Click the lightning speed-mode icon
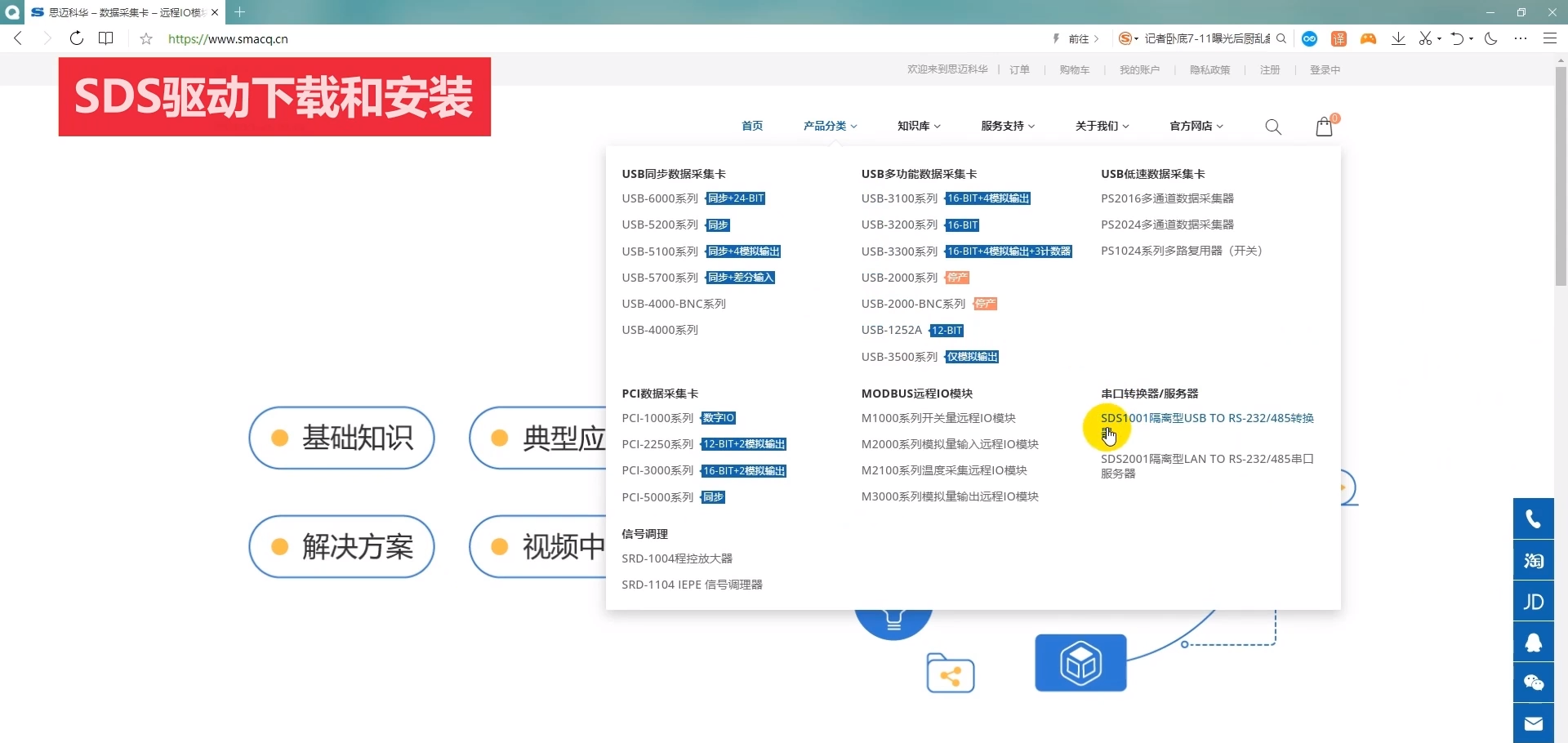The width and height of the screenshot is (1568, 743). click(1056, 38)
